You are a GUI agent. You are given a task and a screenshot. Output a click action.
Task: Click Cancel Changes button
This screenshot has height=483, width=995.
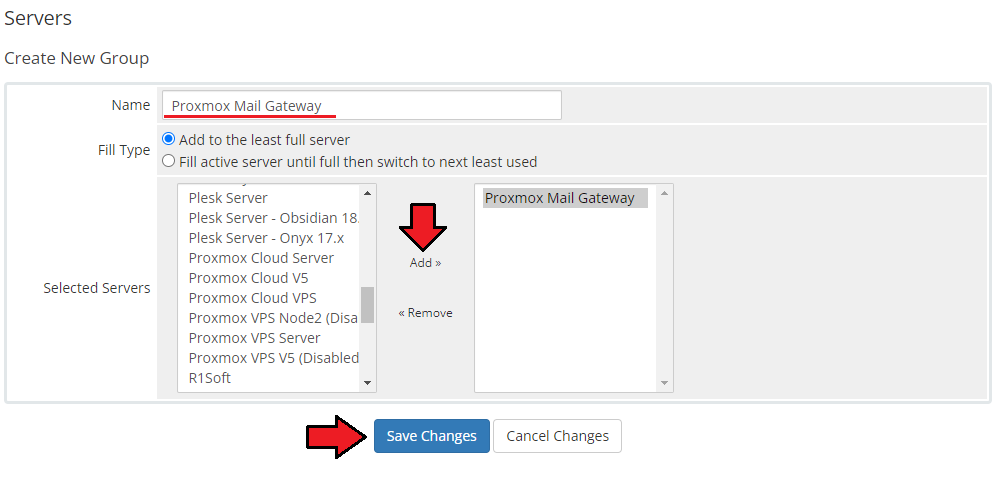(557, 436)
